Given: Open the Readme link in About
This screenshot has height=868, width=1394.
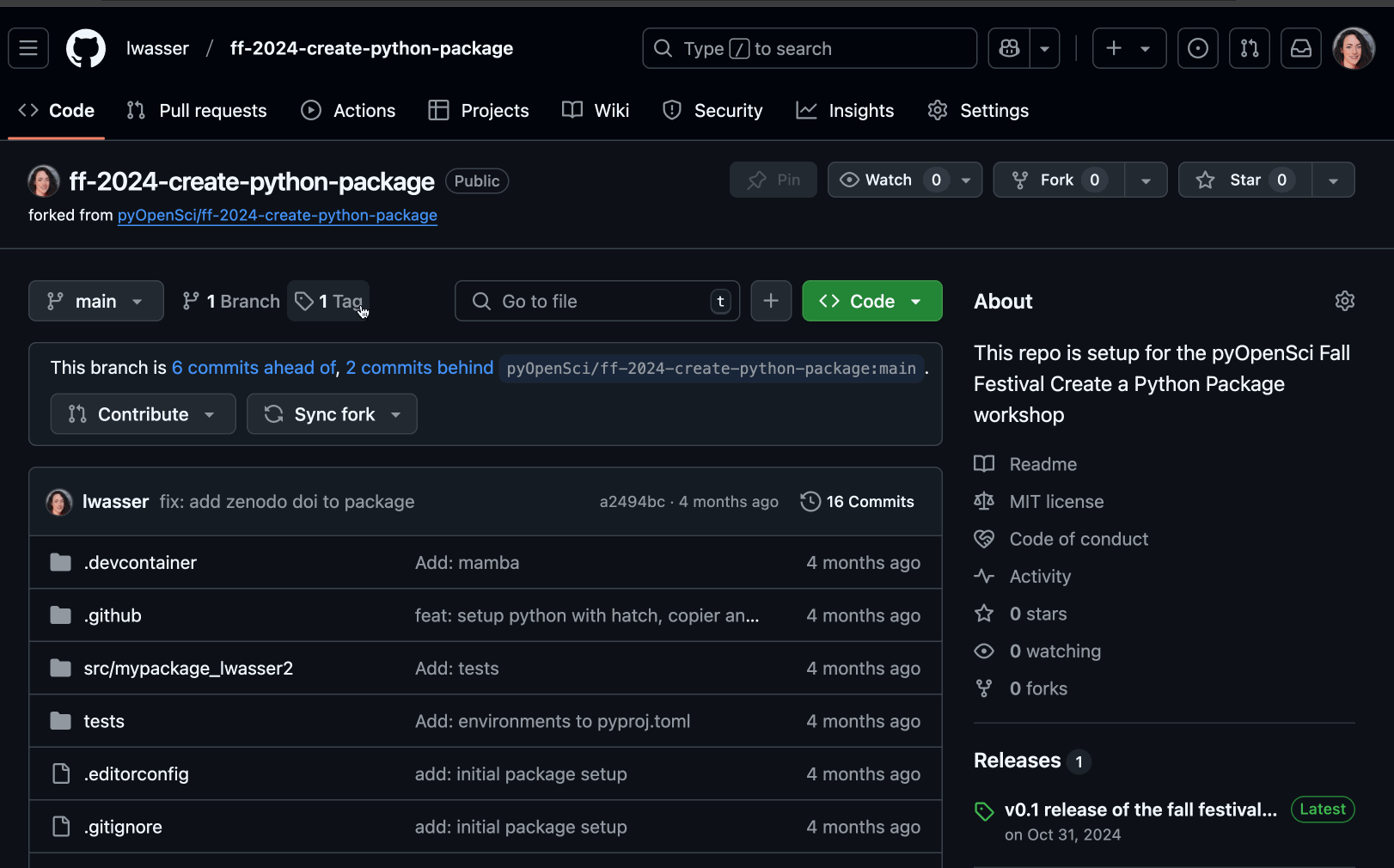Looking at the screenshot, I should pos(1025,464).
